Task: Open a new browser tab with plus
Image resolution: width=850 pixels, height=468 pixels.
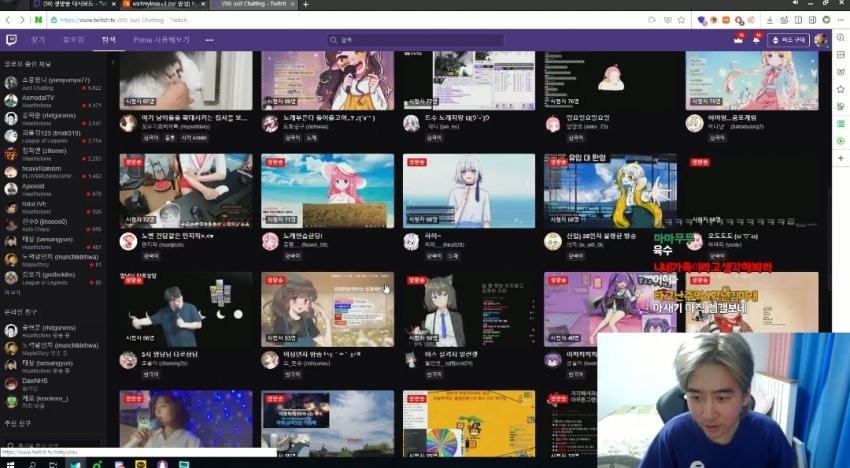Action: coord(306,4)
